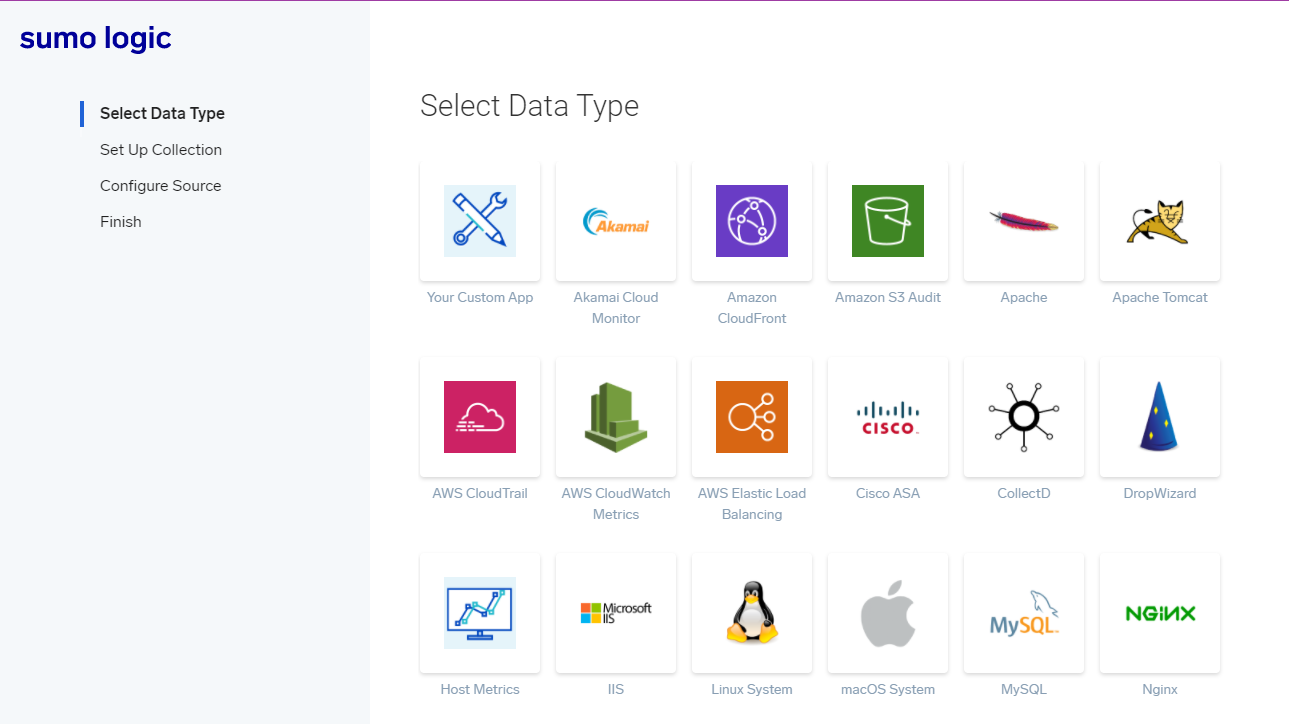Click the 'Amazon S3 Audit' label
This screenshot has width=1289, height=724.
click(888, 297)
